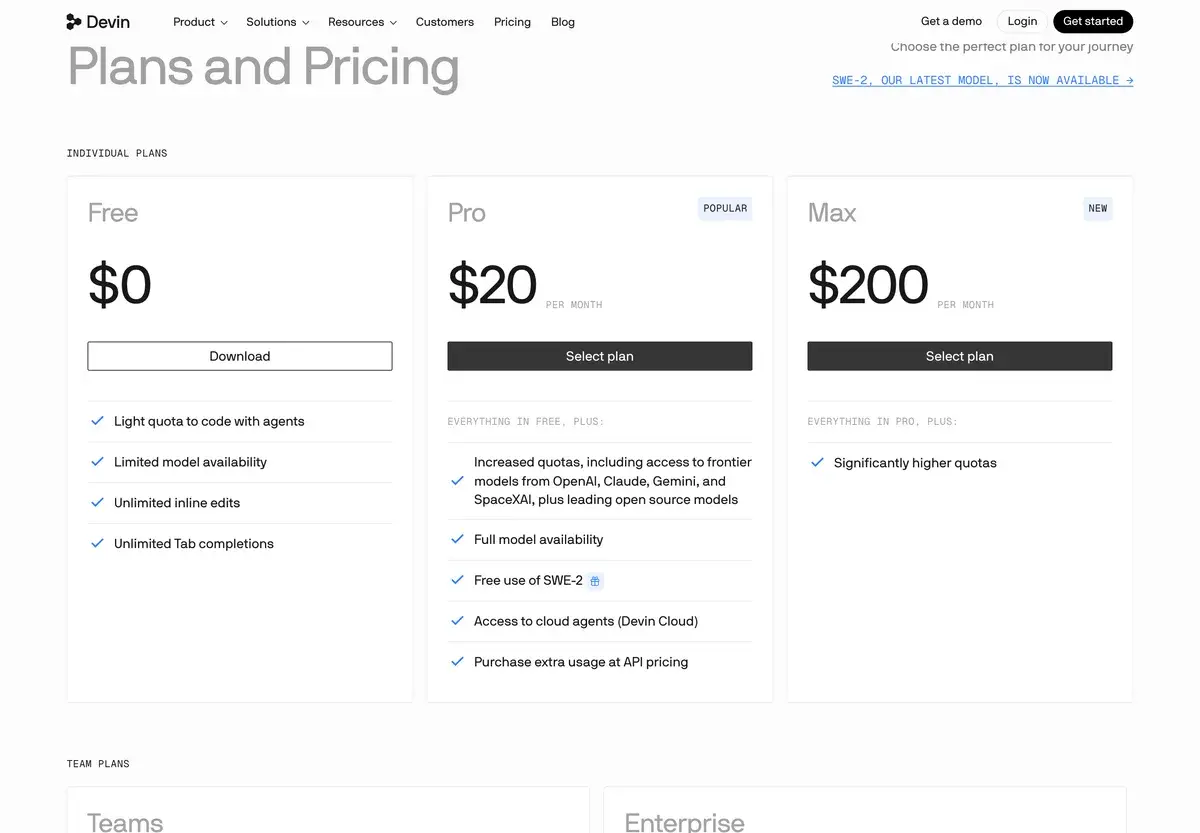Click the Enterprise plan card title
1200x833 pixels.
(685, 822)
